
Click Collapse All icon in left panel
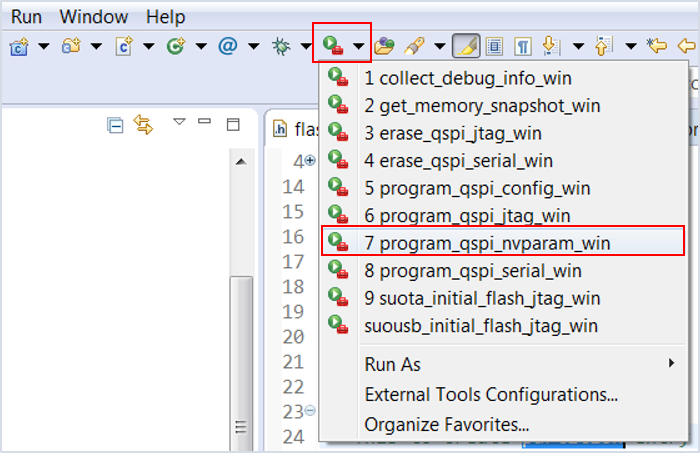click(115, 125)
